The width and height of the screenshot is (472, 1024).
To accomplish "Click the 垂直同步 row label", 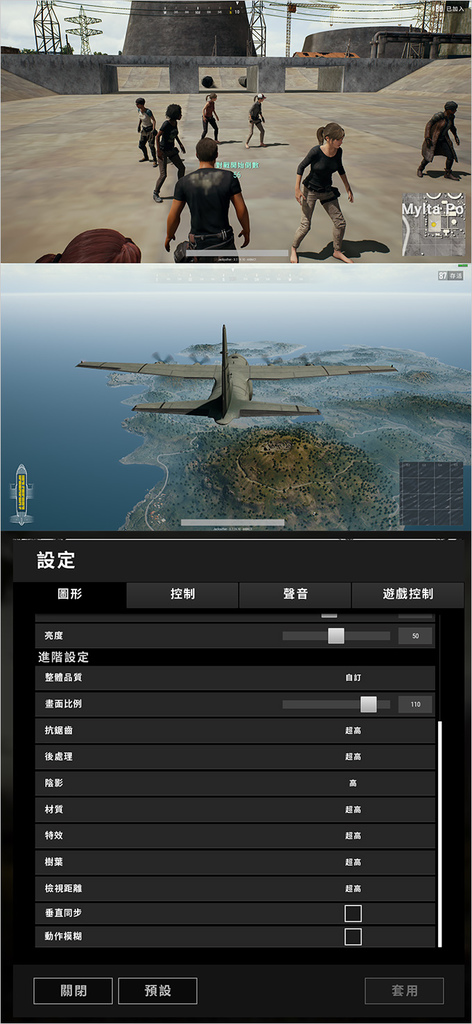I will pos(63,914).
